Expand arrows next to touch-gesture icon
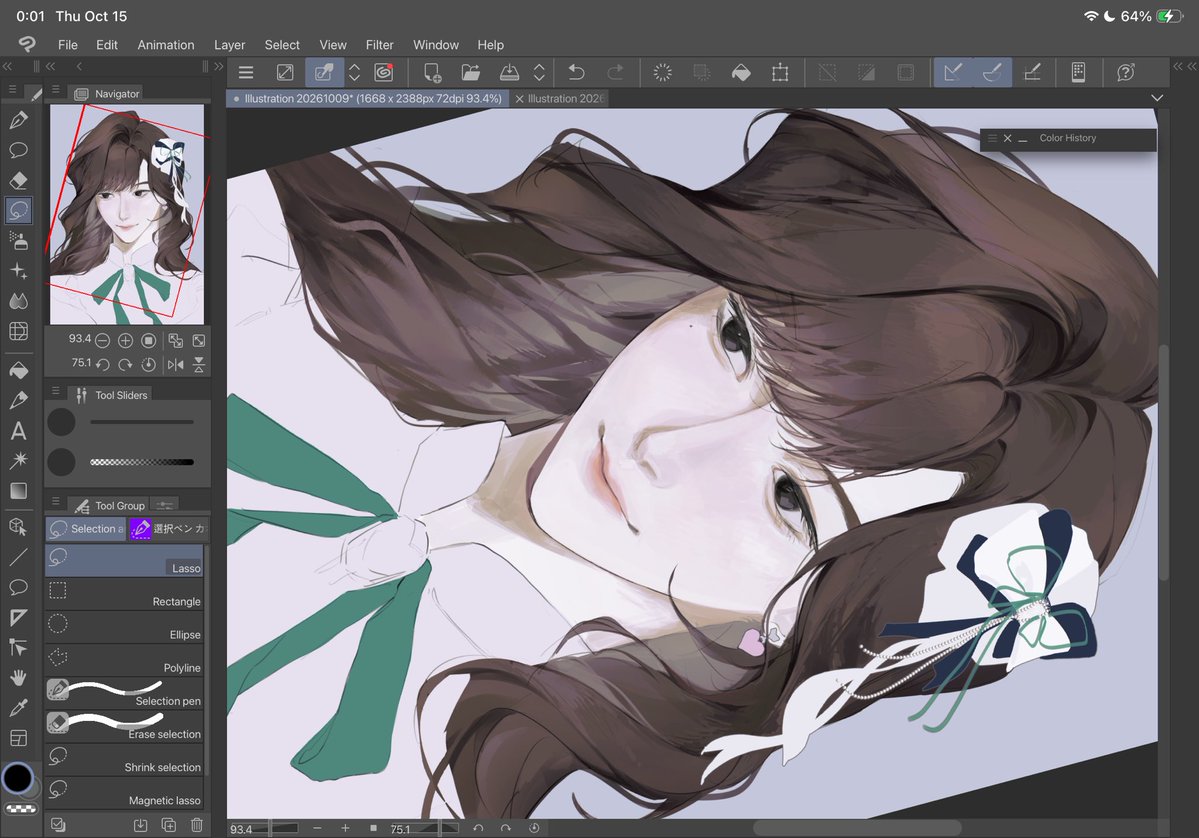 coord(354,73)
